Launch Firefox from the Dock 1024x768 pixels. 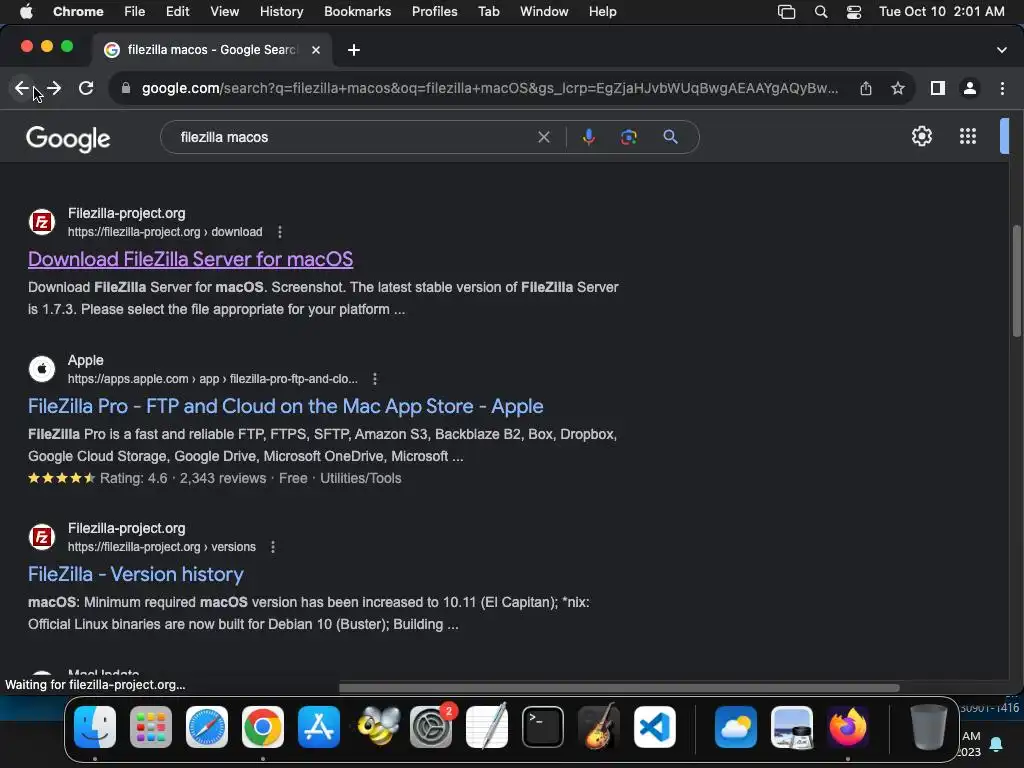pyautogui.click(x=848, y=727)
